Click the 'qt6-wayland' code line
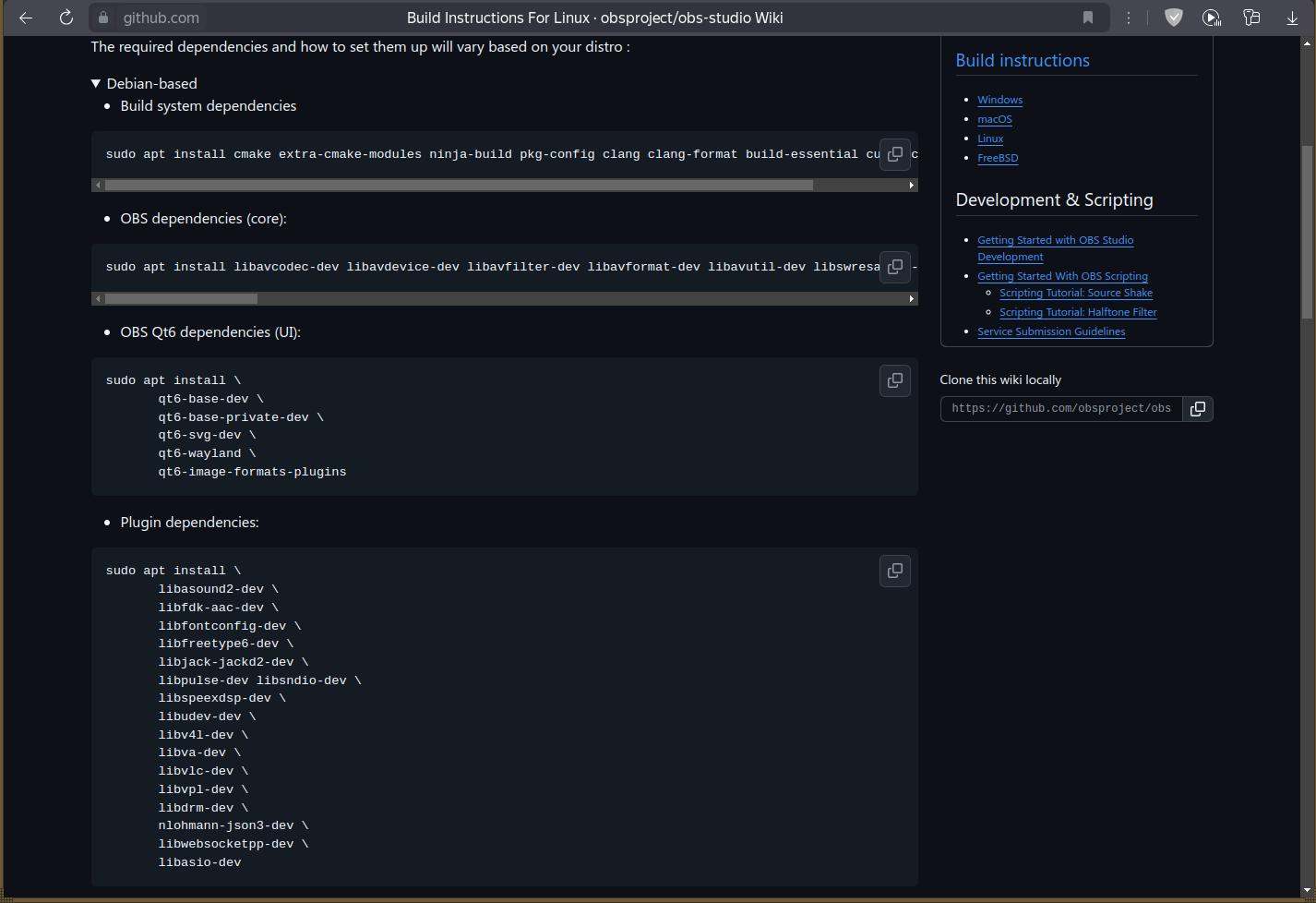This screenshot has width=1316, height=903. pos(207,453)
